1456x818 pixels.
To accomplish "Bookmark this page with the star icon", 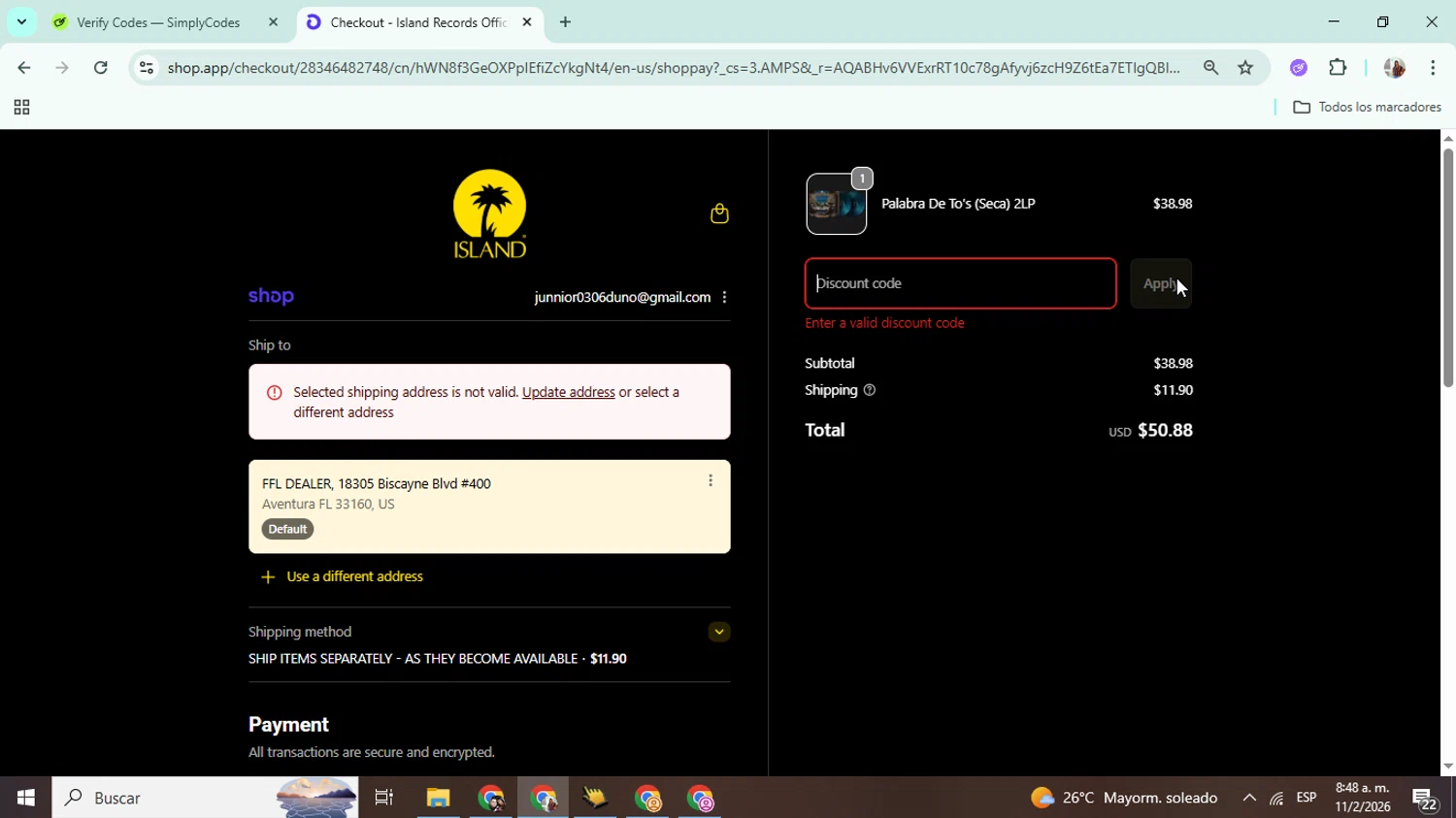I will 1245,68.
